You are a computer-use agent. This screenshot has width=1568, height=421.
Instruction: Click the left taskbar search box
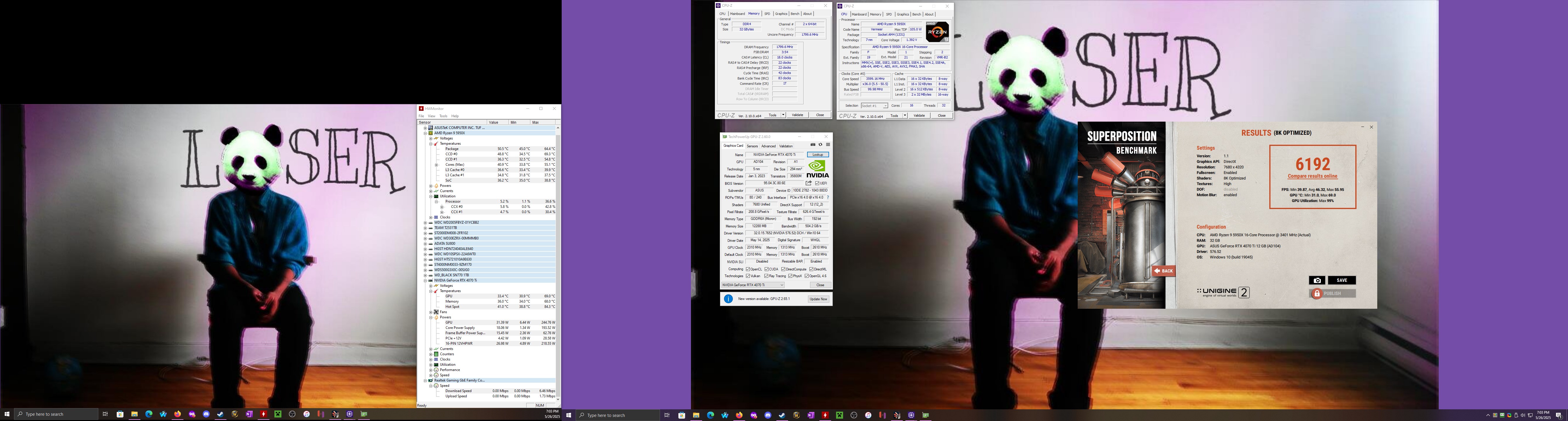click(x=56, y=414)
